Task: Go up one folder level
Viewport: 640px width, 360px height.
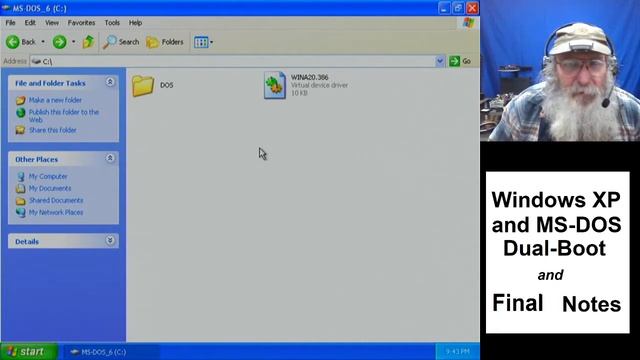Action: point(88,42)
